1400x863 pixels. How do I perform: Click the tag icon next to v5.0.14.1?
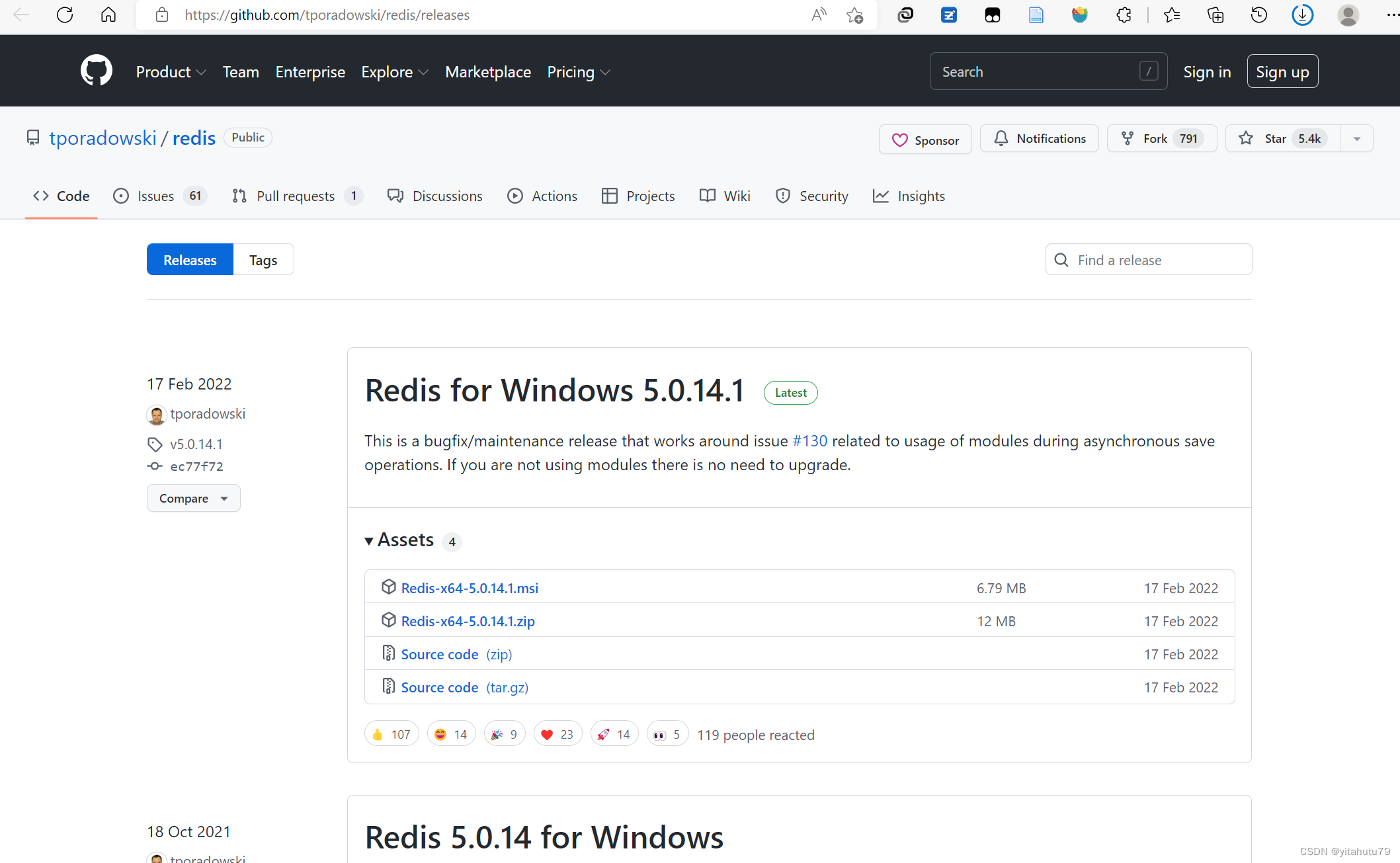pyautogui.click(x=155, y=444)
